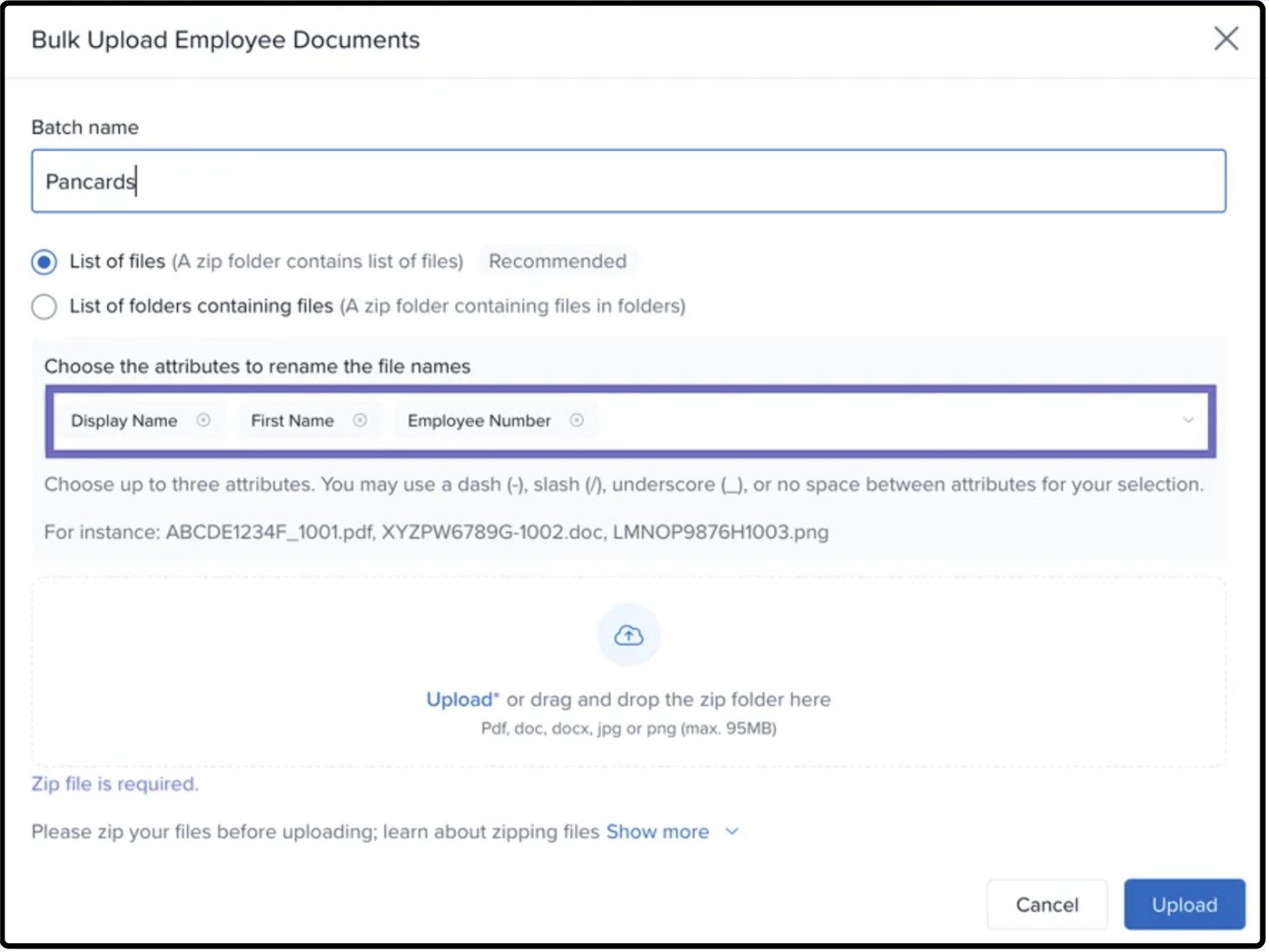The image size is (1269, 952).
Task: Click the Employee Number chip label
Action: 479,421
